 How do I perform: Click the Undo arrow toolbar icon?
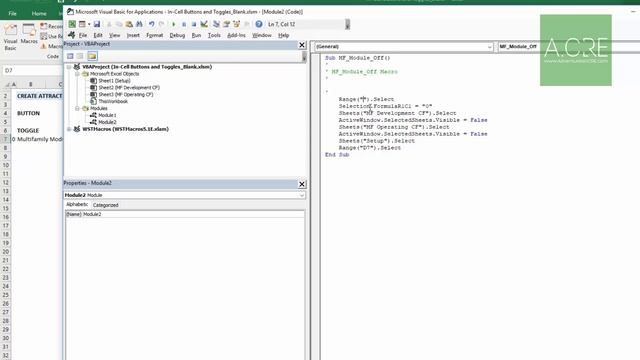151,24
